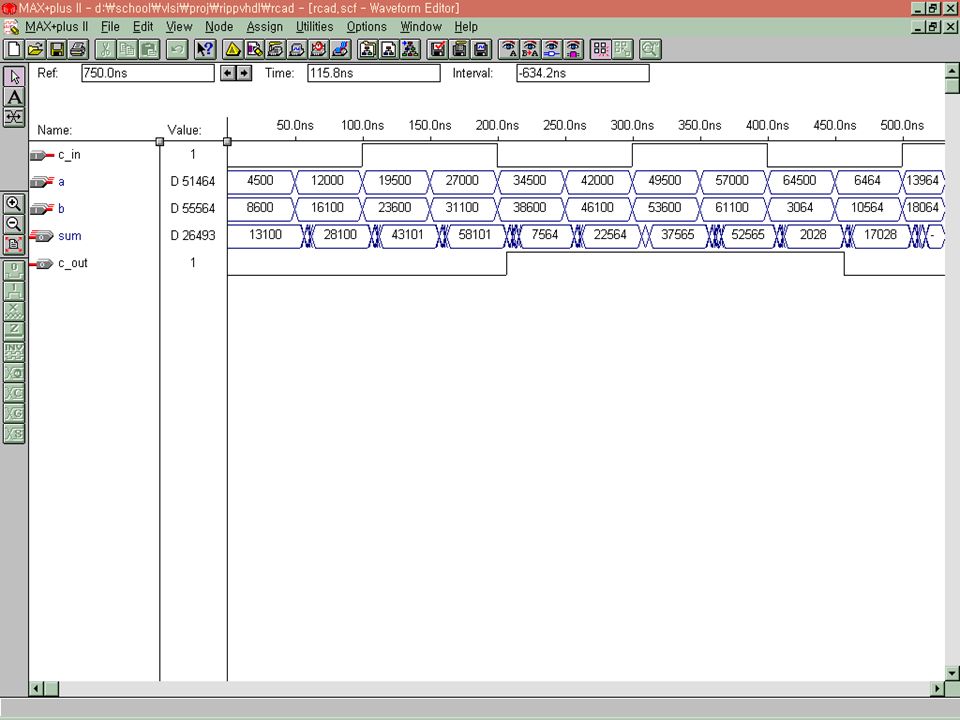Click the Fit in Window icon

pyautogui.click(x=13, y=244)
